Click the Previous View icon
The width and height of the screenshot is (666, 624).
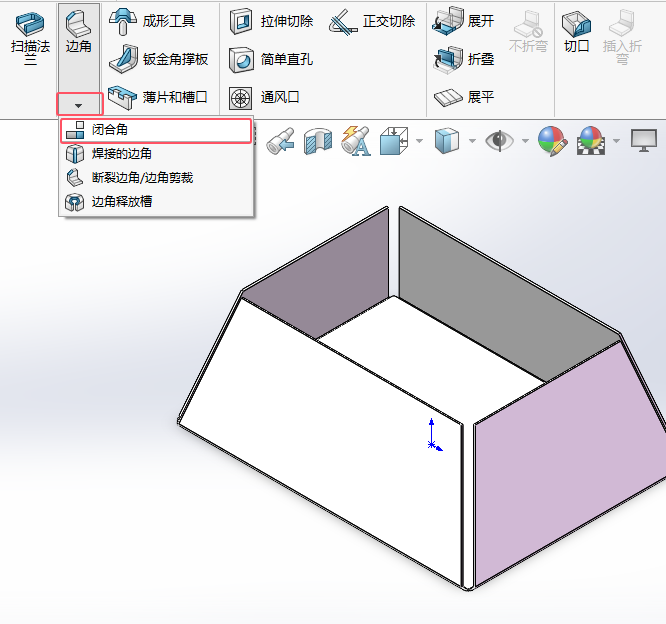point(281,141)
